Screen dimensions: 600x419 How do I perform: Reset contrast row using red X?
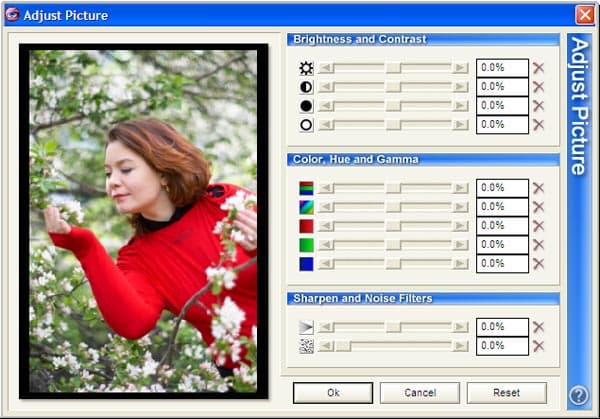pos(538,87)
